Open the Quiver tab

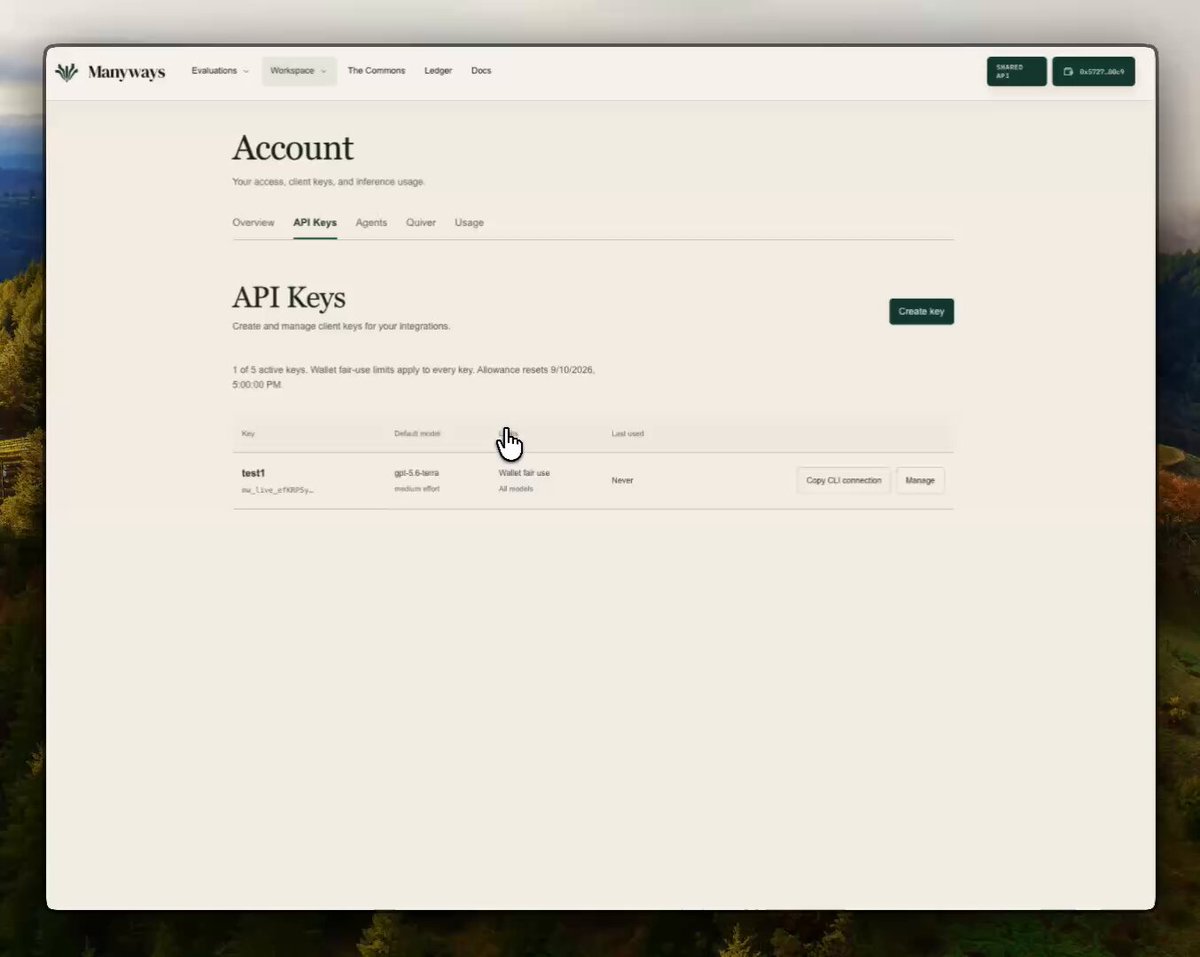pyautogui.click(x=421, y=223)
